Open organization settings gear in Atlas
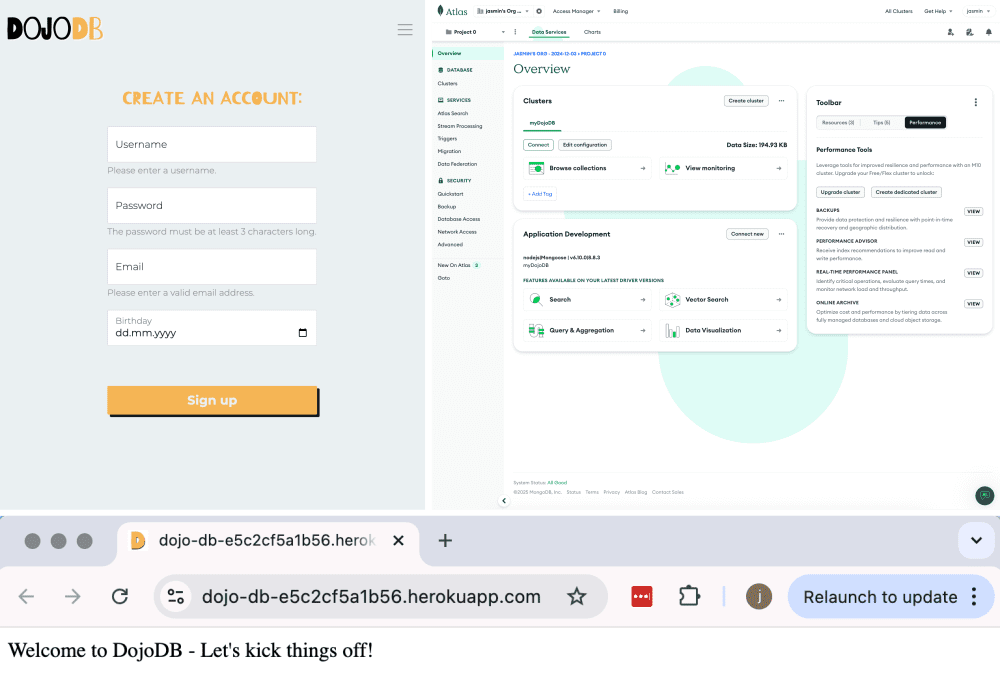The width and height of the screenshot is (1000, 681). click(x=539, y=11)
